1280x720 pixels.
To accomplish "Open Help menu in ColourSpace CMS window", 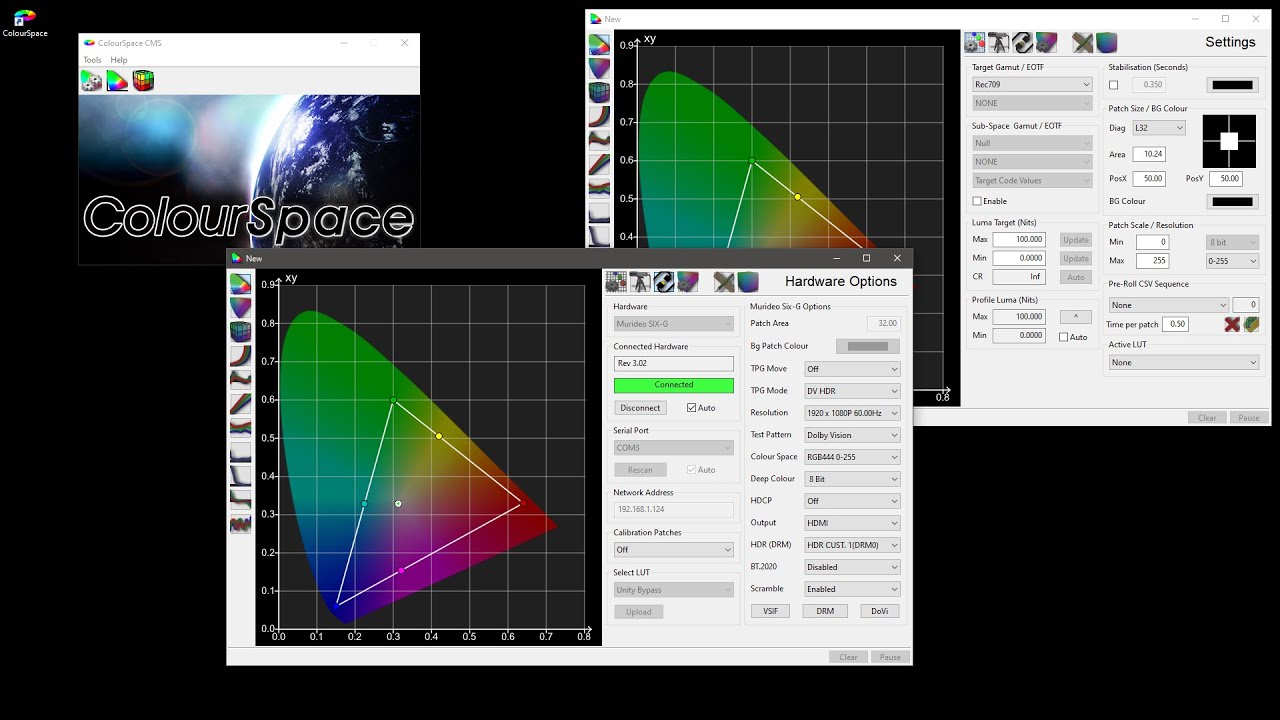I will tap(119, 60).
